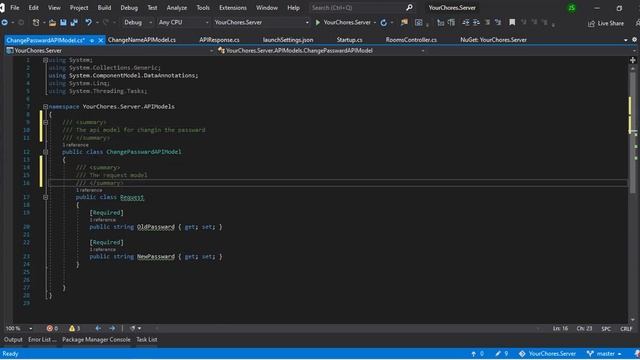Close the ChangePasswordAPIModel.cs tab
Screen dimensions: 640x360
point(100,40)
